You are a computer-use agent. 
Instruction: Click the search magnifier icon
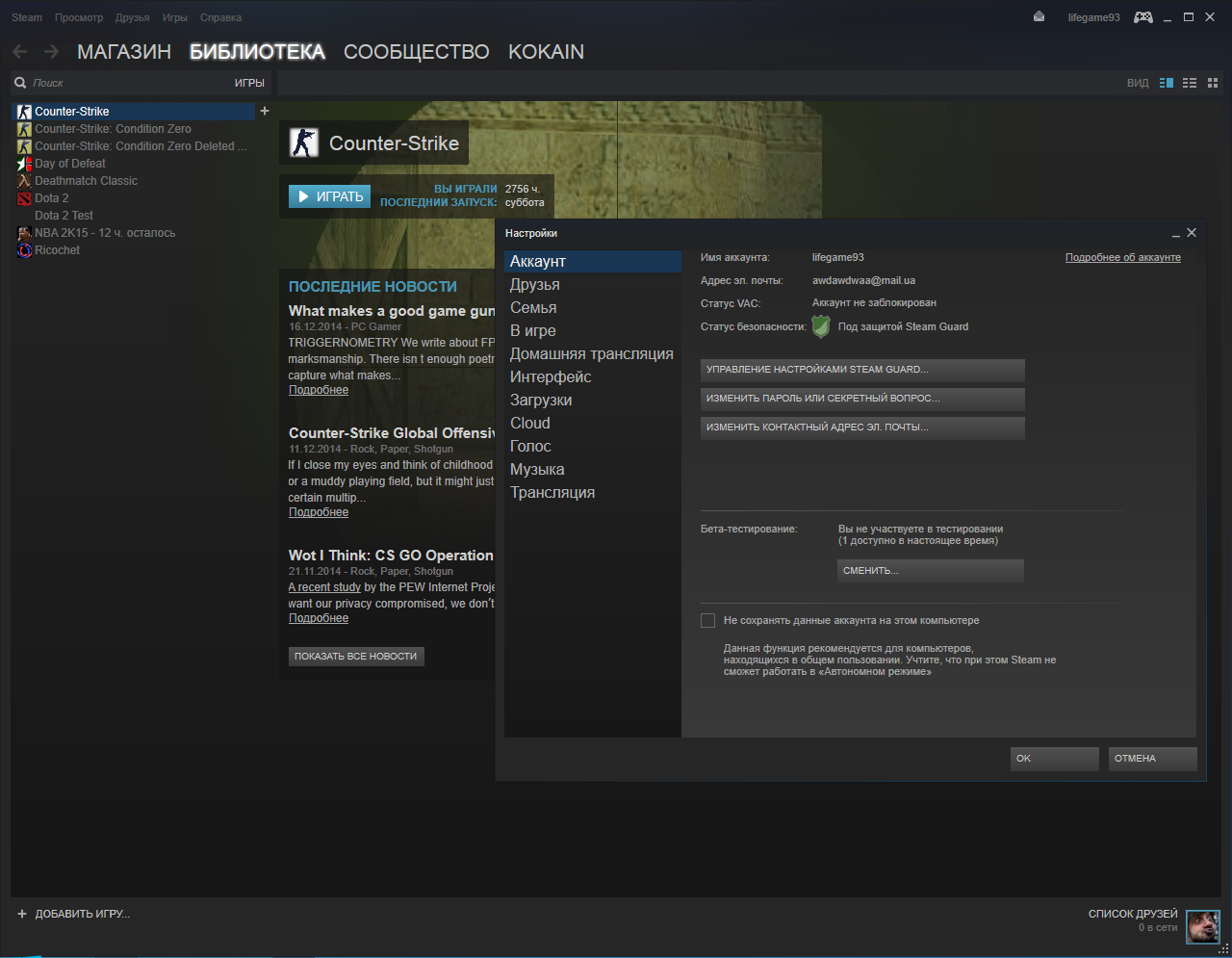point(20,83)
